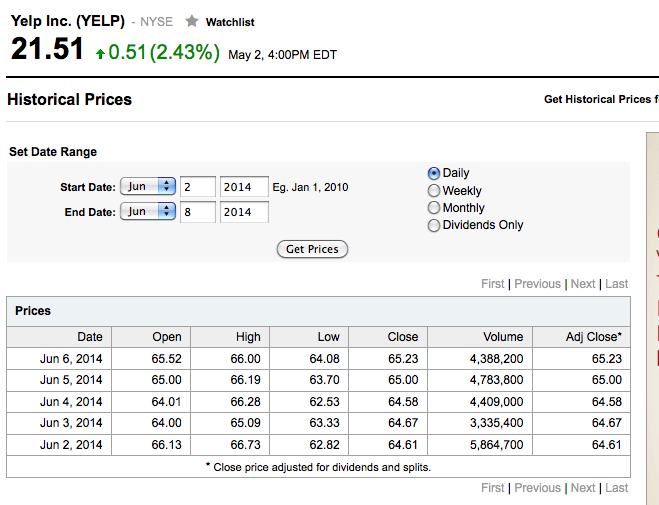
Task: Click the upper Previous pagination link
Action: (538, 284)
